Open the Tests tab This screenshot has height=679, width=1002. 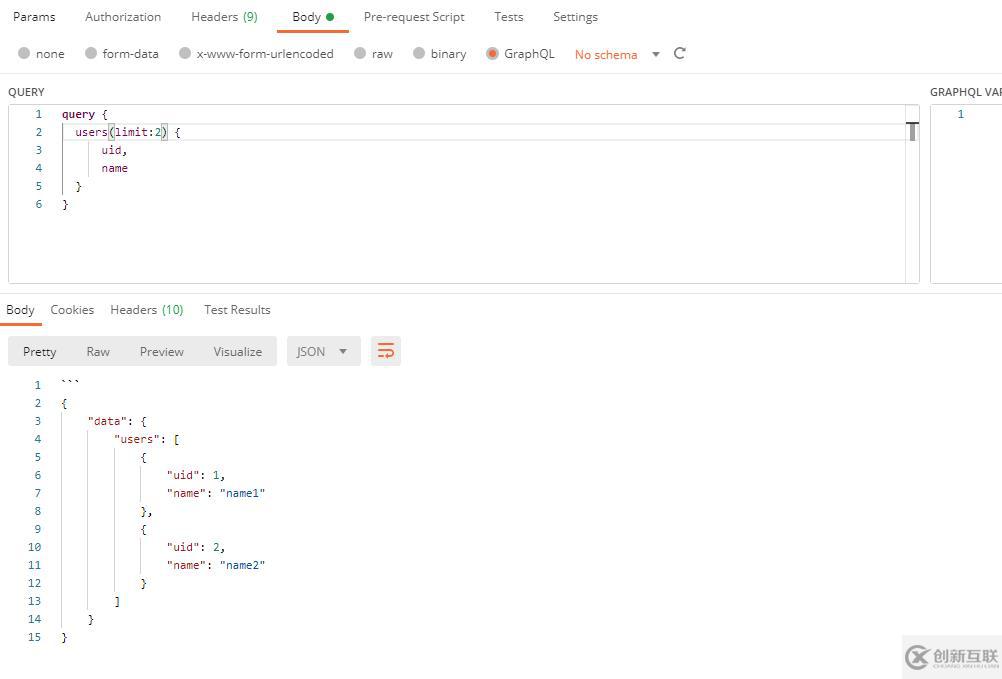pos(509,17)
